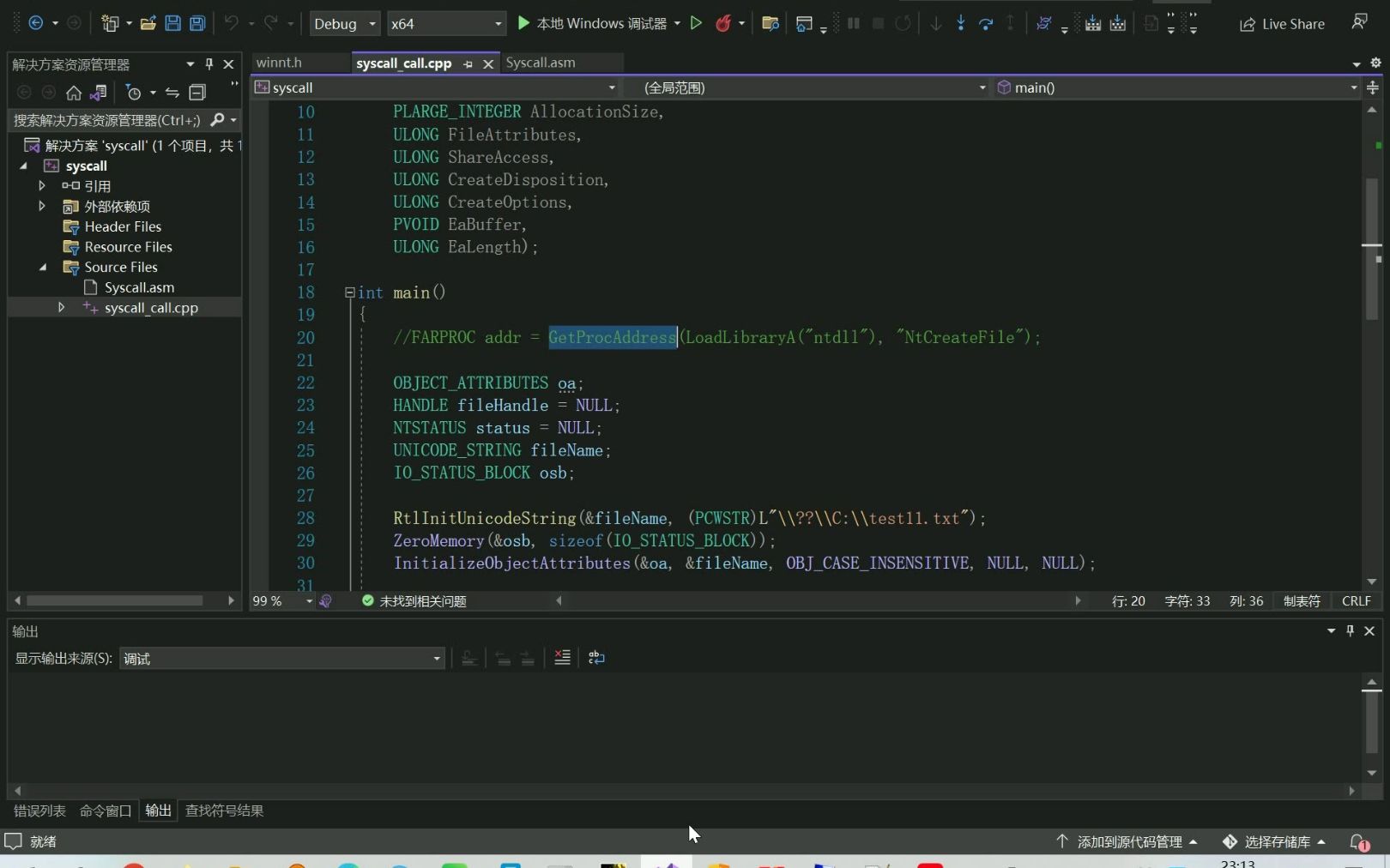Click the Step Over curved arrow icon
The width and height of the screenshot is (1390, 868).
pos(986,23)
